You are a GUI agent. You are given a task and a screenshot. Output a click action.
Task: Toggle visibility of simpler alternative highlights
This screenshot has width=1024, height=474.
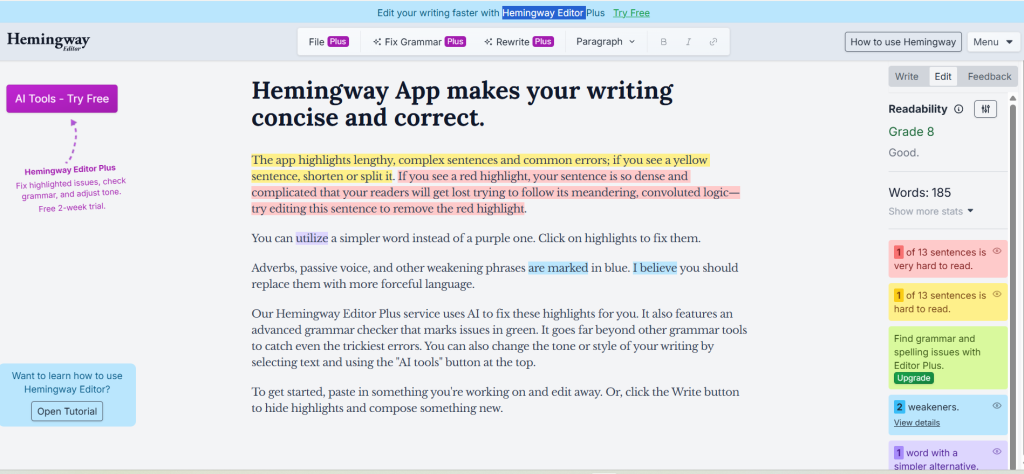pyautogui.click(x=997, y=451)
